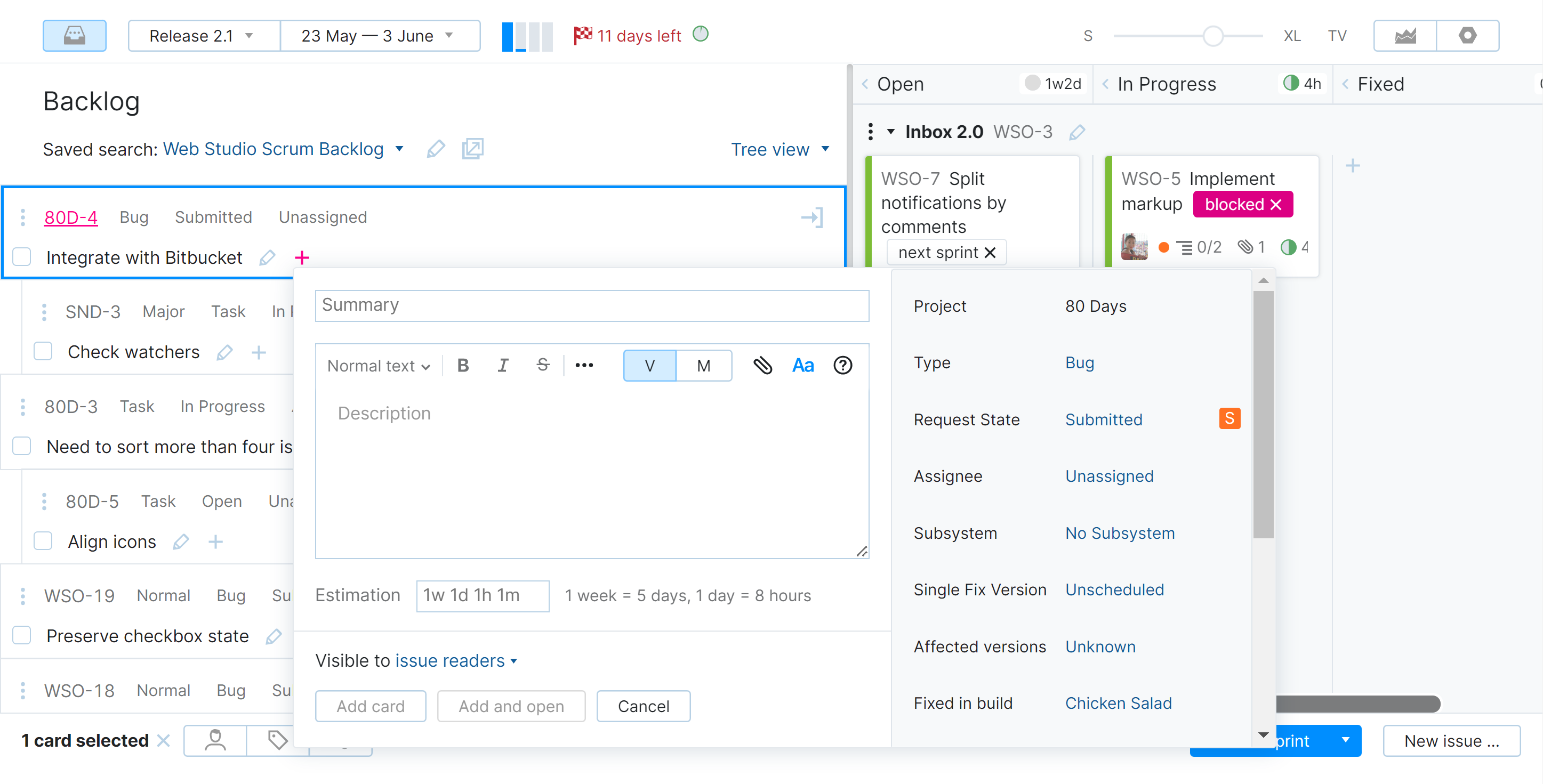Viewport: 1543px width, 784px height.
Task: Open the burndown chart icon
Action: [x=1404, y=35]
